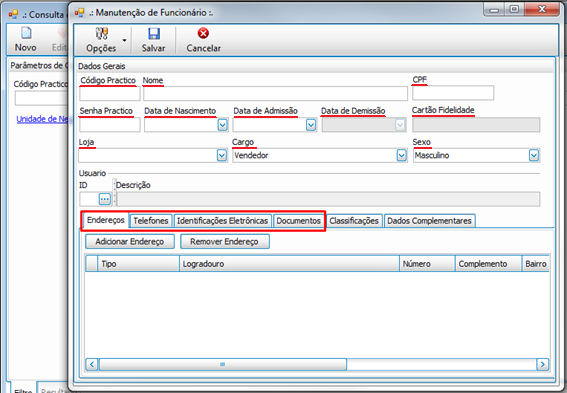Click the Bairro column header
This screenshot has width=567, height=393.
coord(536,264)
